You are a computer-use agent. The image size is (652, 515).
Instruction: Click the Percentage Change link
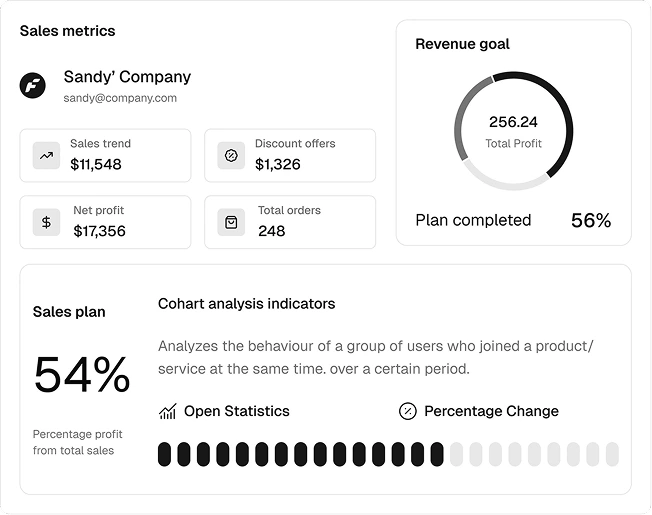(491, 411)
